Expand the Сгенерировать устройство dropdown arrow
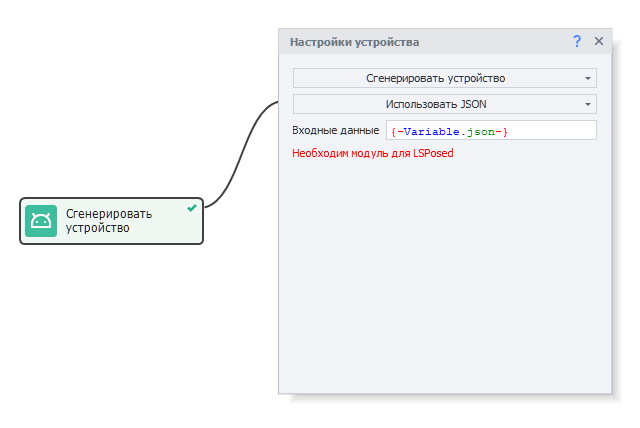The width and height of the screenshot is (640, 428). click(x=587, y=78)
